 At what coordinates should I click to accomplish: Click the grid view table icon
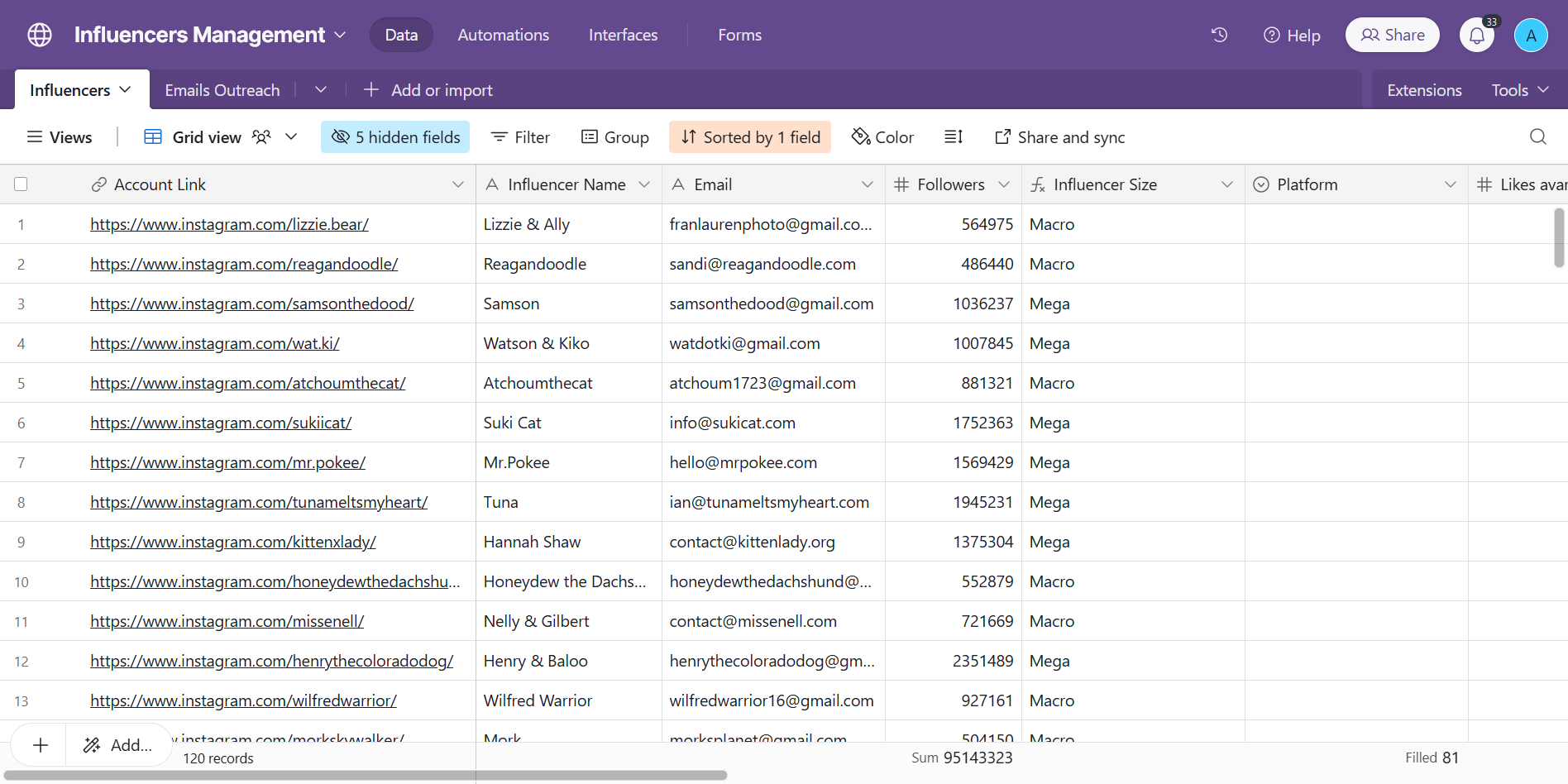(x=153, y=136)
